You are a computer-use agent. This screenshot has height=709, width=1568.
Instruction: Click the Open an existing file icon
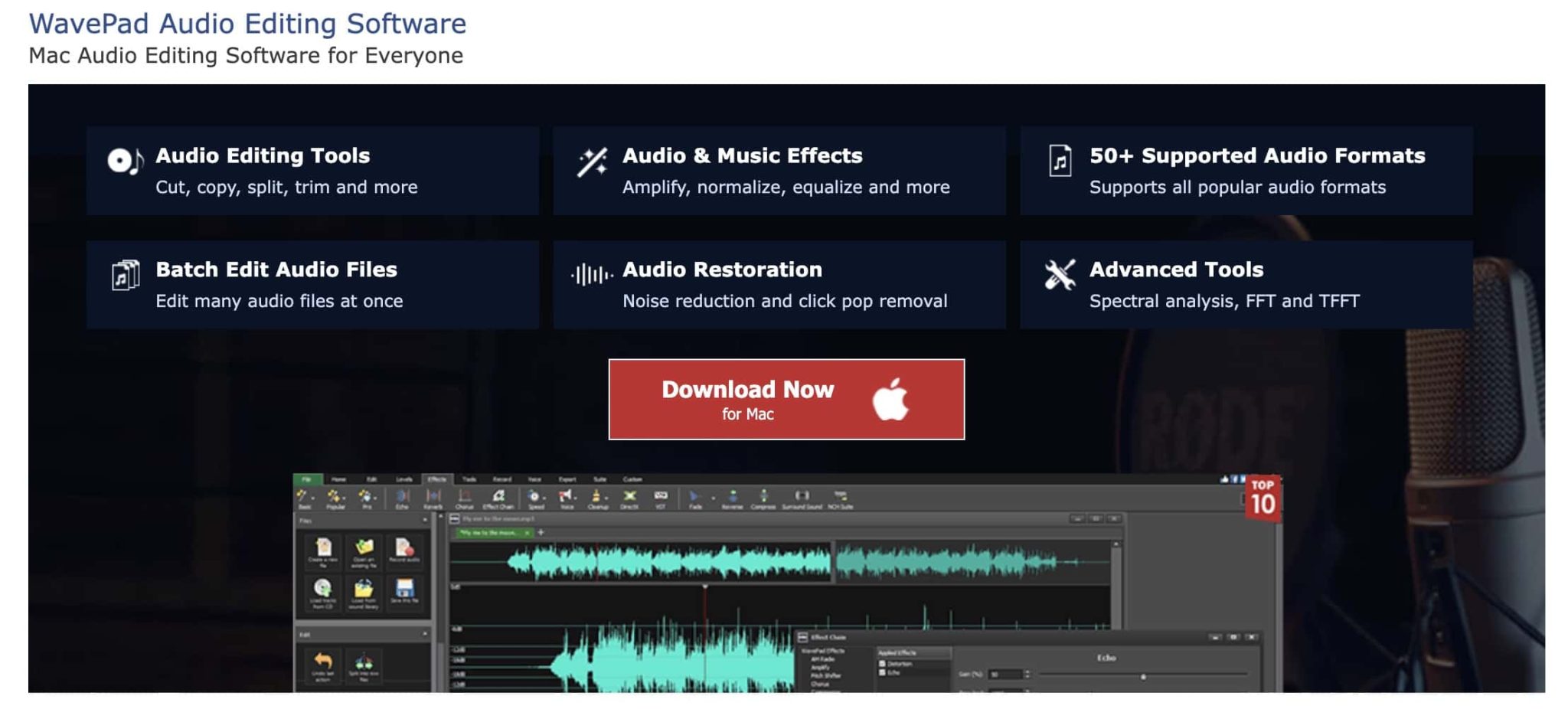pos(364,551)
